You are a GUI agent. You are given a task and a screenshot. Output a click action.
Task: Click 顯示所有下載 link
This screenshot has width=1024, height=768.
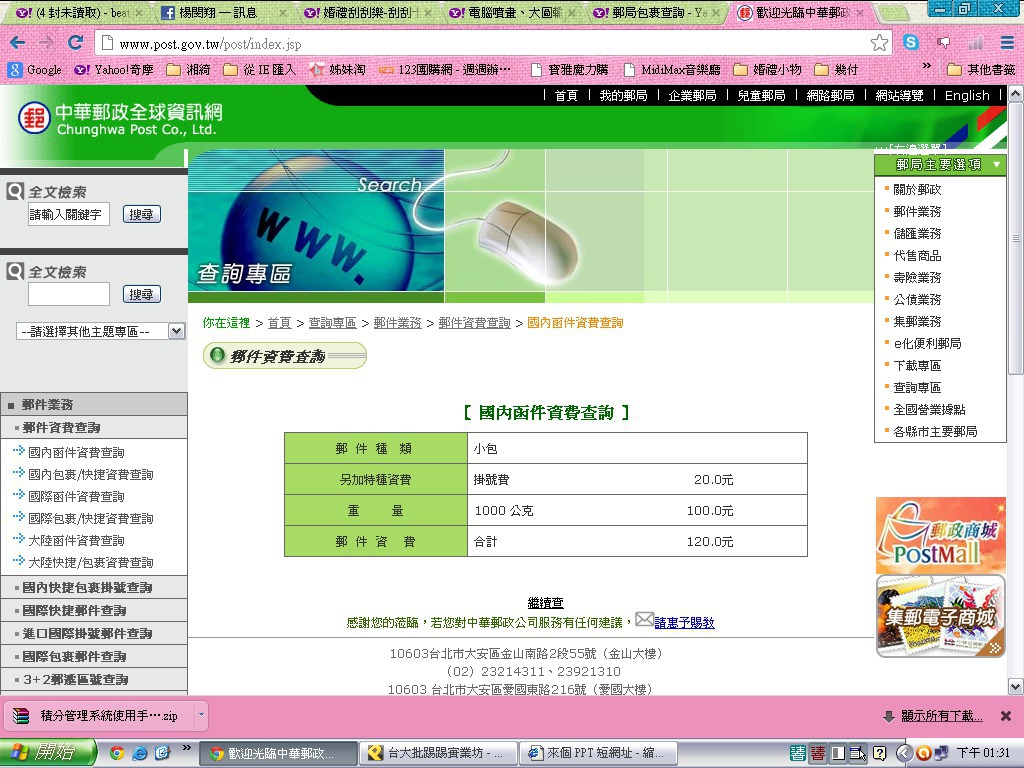point(941,716)
